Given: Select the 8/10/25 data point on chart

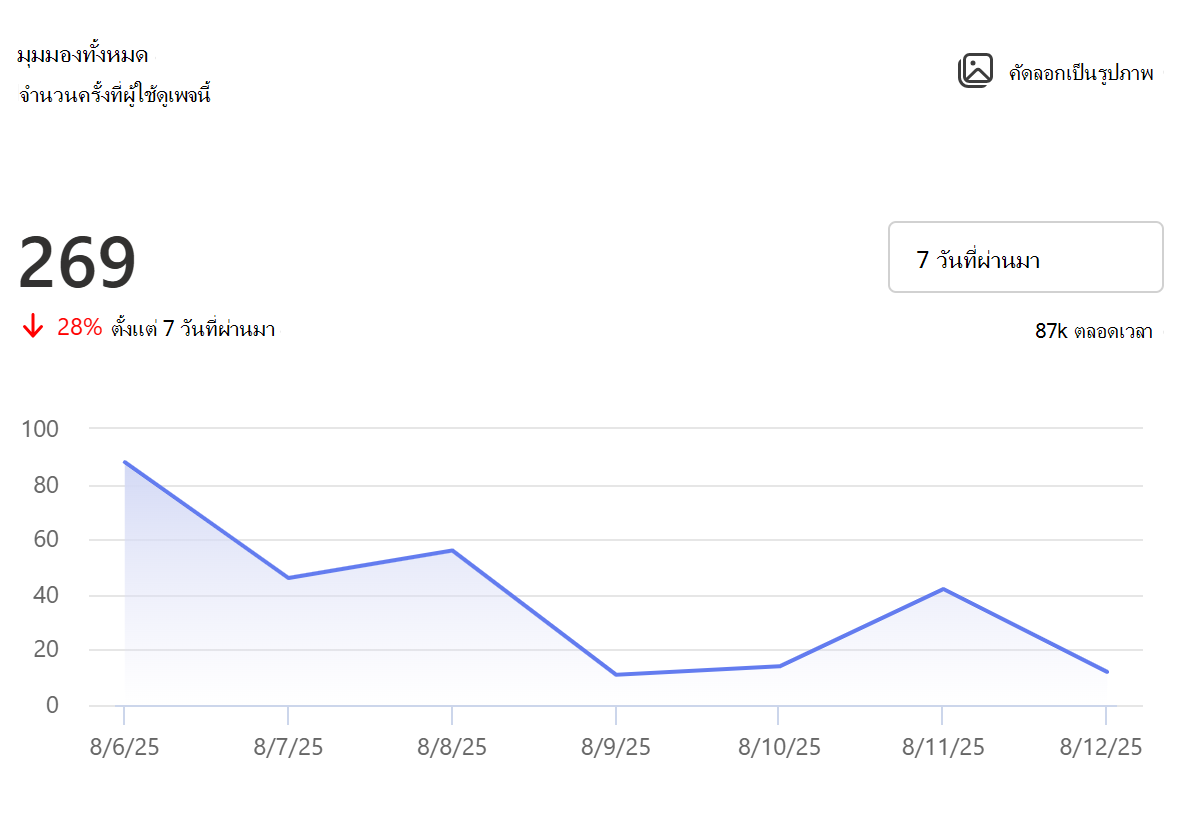Looking at the screenshot, I should tap(779, 666).
